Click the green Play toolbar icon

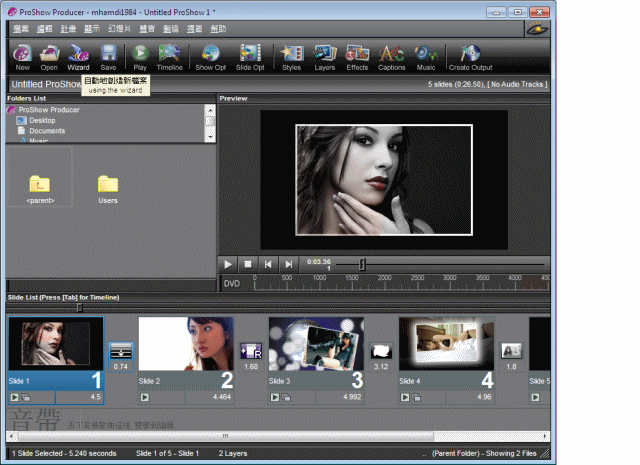(140, 58)
